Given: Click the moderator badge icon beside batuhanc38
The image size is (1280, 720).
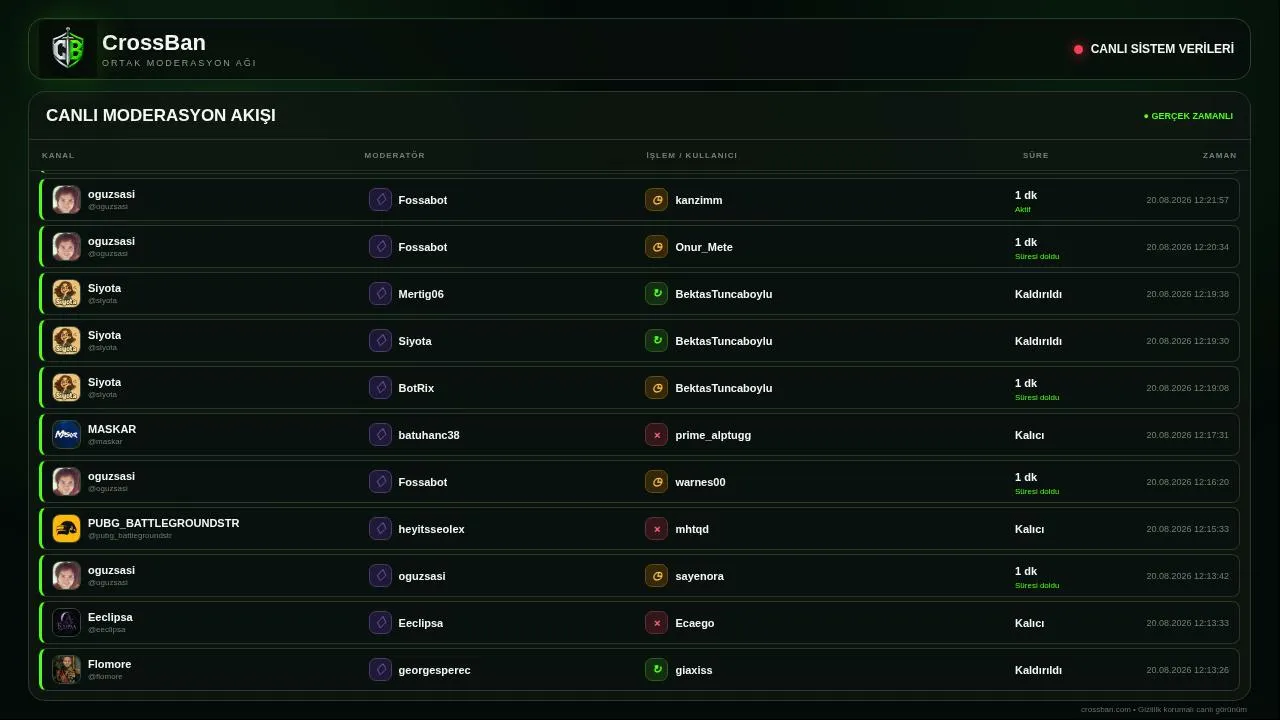Looking at the screenshot, I should [x=380, y=435].
